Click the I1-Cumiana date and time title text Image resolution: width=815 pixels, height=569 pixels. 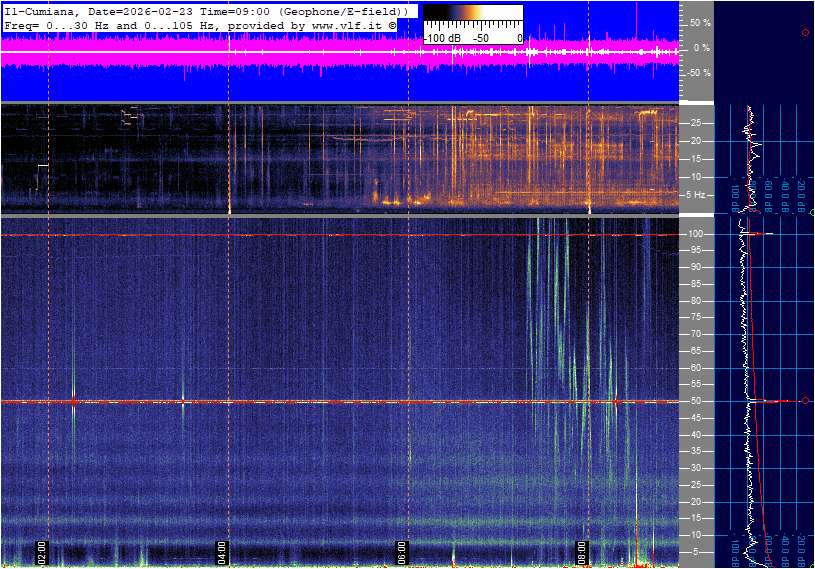tap(205, 10)
